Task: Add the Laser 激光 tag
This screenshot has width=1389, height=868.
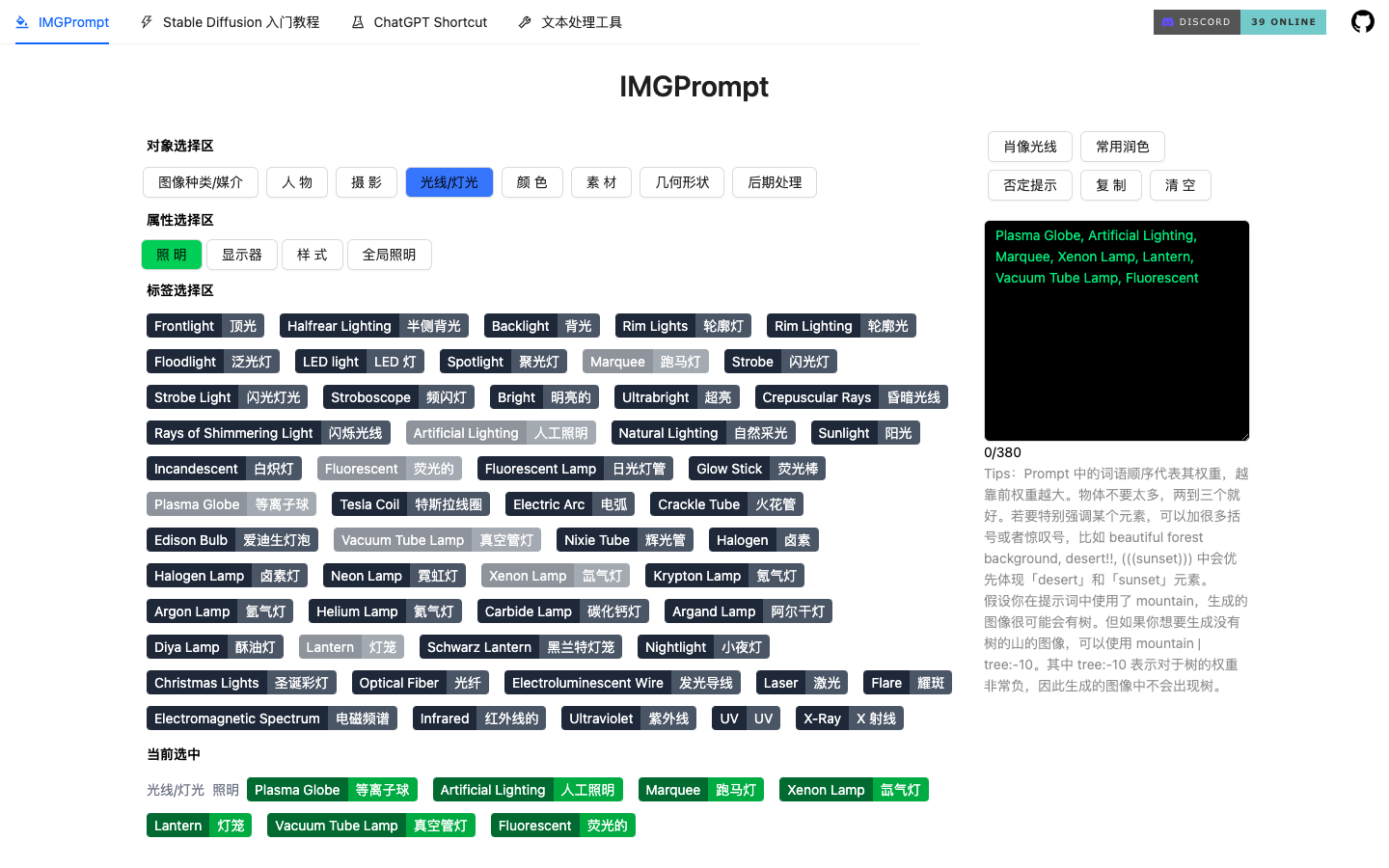Action: 802,683
